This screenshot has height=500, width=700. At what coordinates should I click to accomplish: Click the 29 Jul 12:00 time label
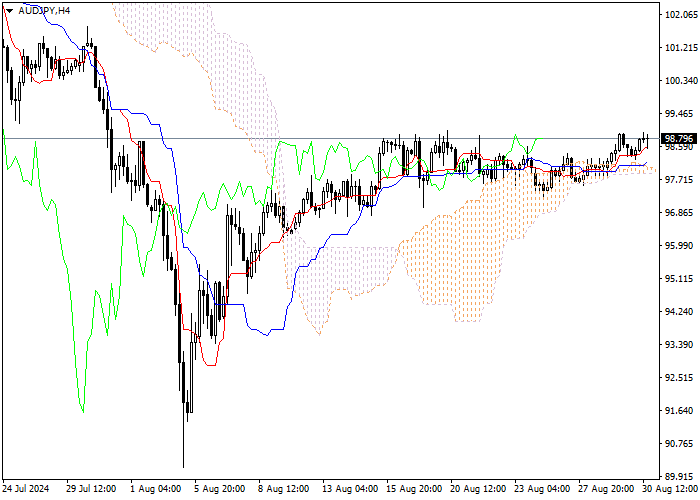click(91, 488)
